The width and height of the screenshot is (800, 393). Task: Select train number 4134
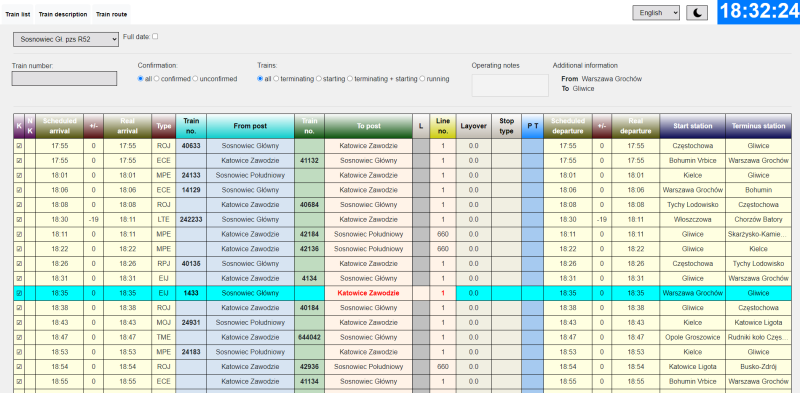pos(309,279)
